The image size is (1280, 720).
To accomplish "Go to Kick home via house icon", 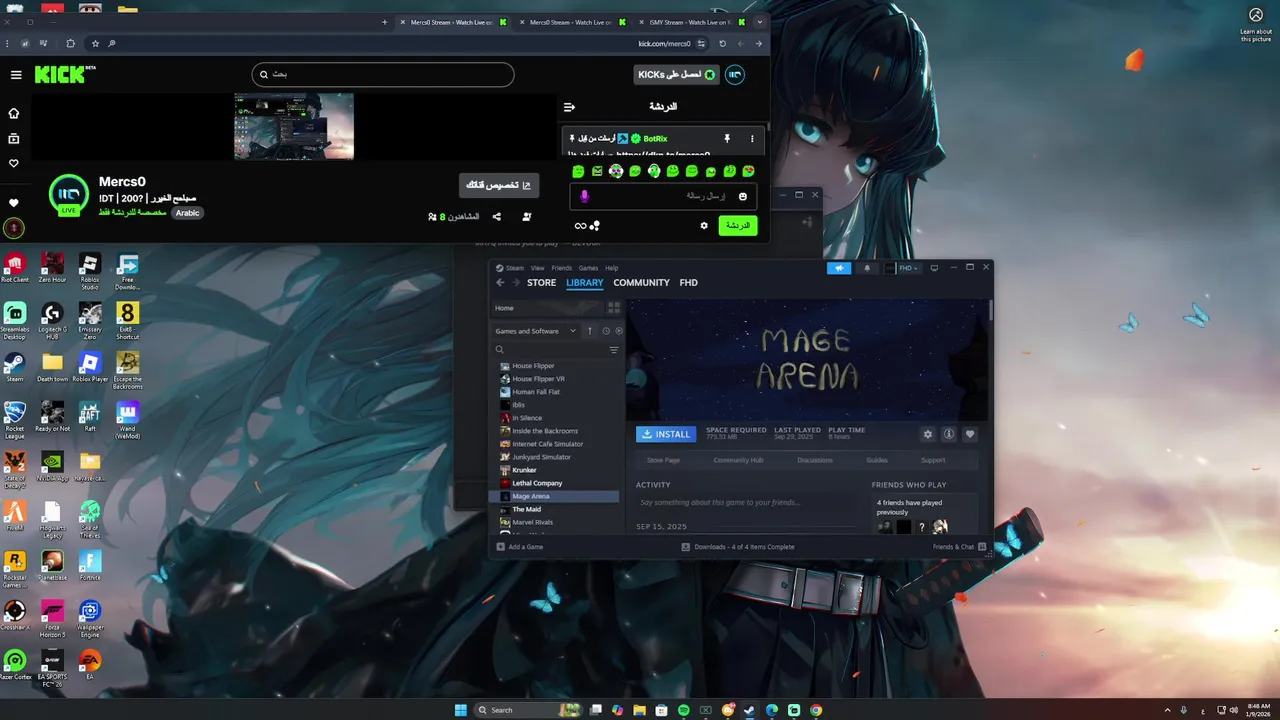I will 14,113.
